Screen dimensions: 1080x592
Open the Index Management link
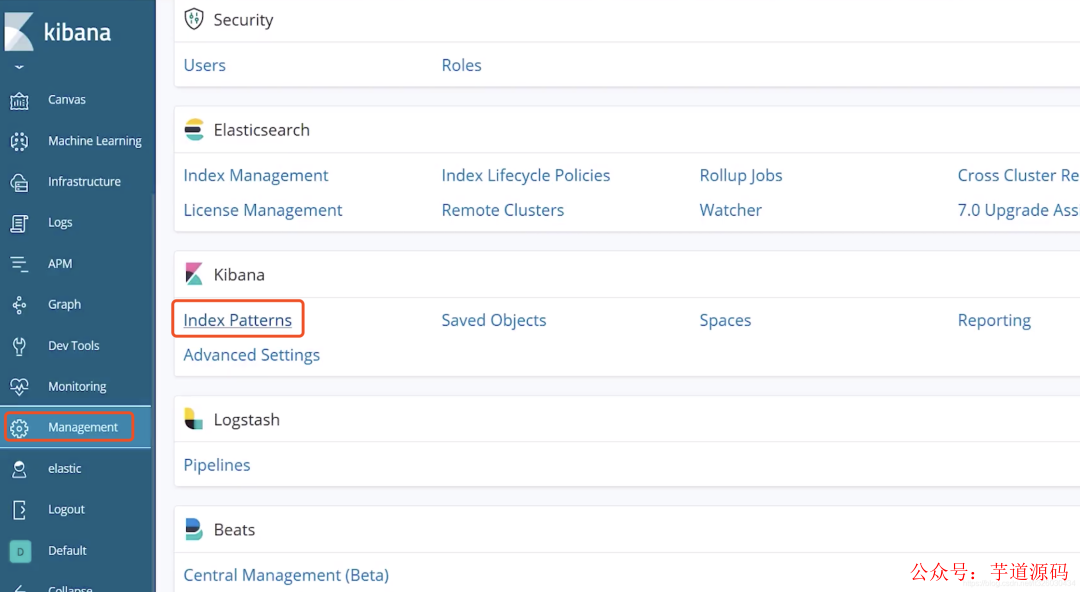point(256,176)
